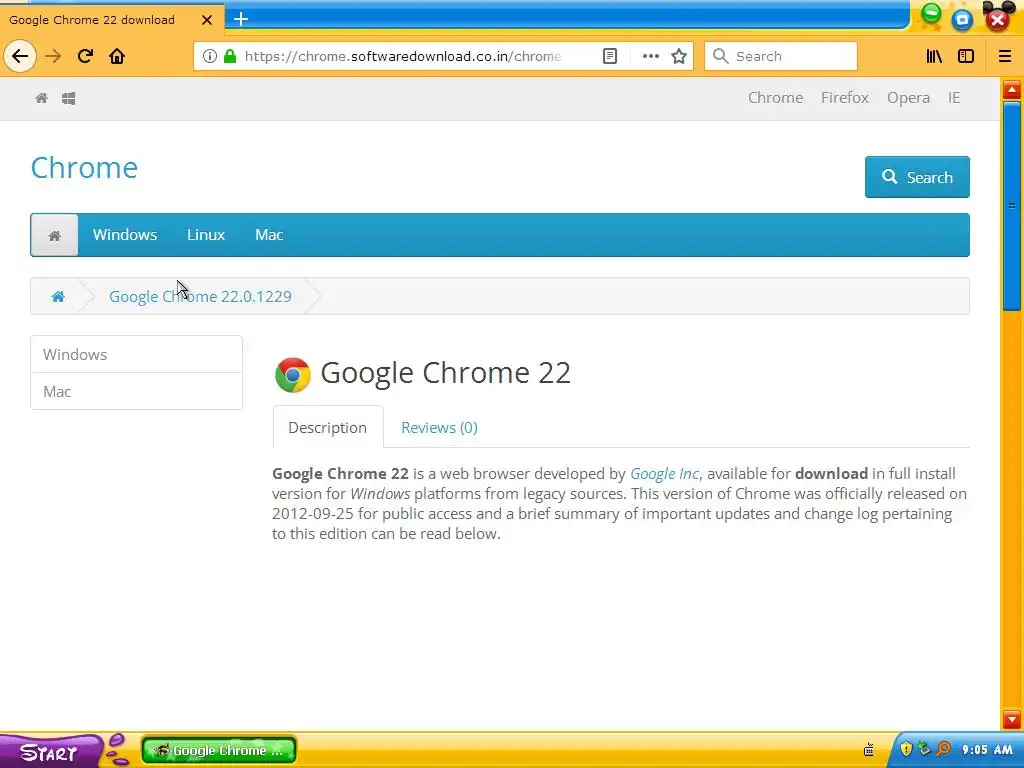Bookmark this page with the star icon

coord(679,56)
